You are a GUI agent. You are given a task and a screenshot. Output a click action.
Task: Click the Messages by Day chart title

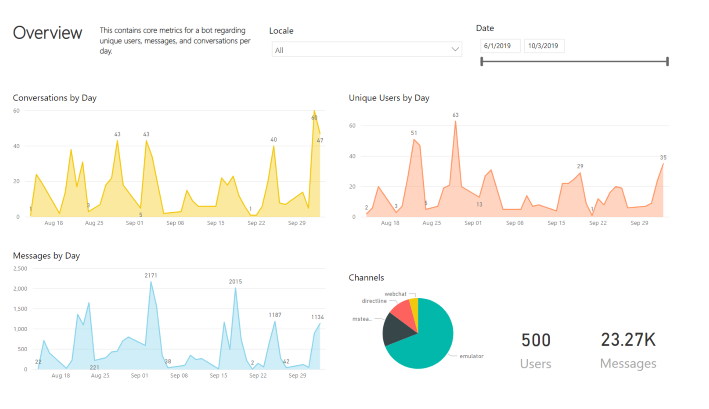46,256
